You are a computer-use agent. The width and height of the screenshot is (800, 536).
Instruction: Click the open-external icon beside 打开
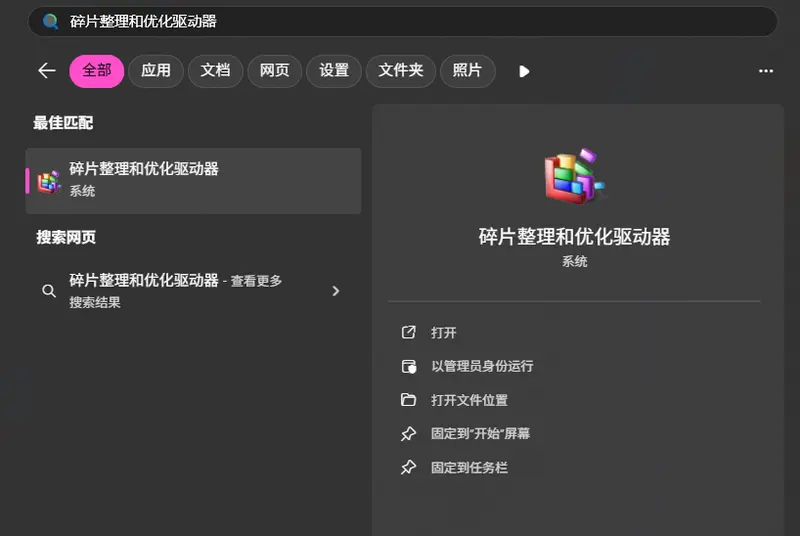coord(408,333)
